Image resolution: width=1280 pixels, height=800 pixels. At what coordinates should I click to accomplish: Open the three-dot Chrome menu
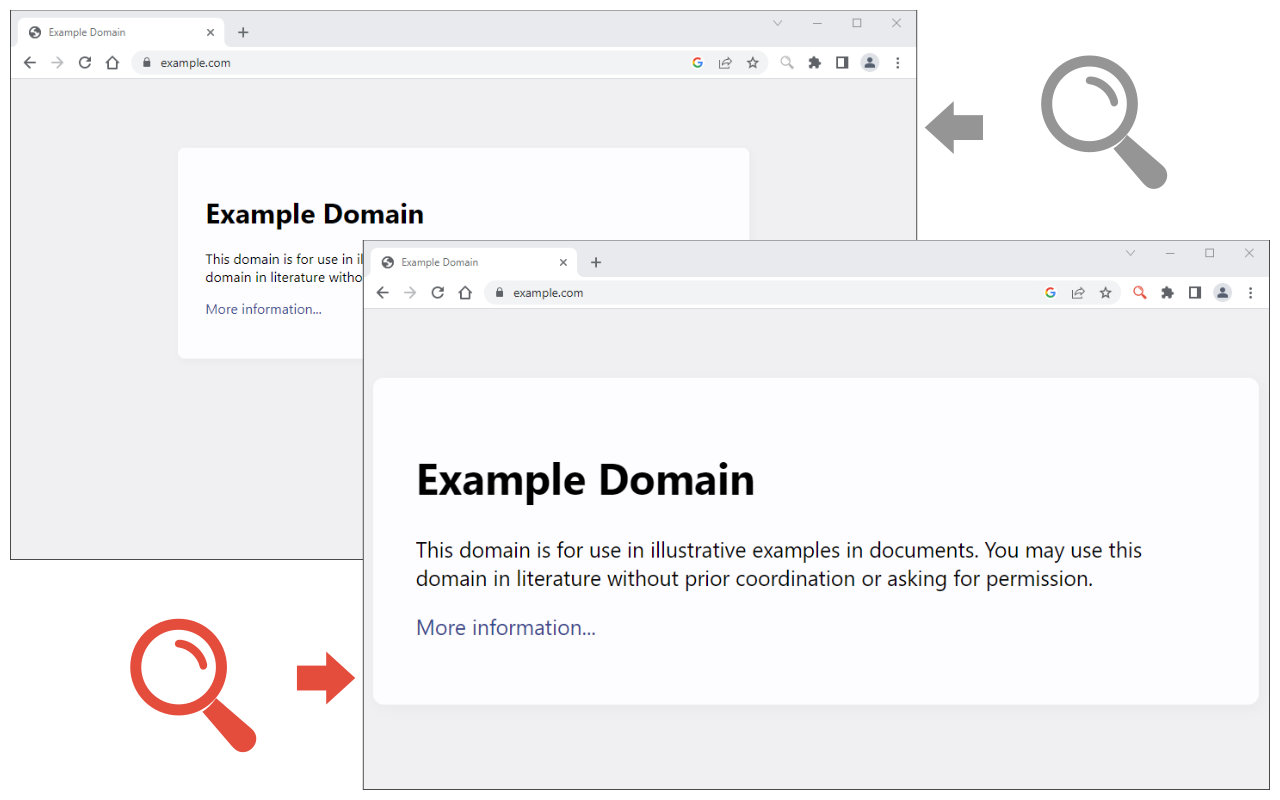pos(1251,292)
